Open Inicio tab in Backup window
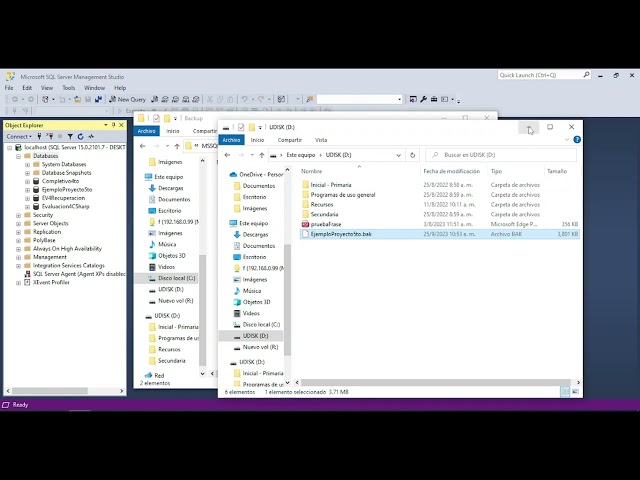 coord(173,131)
